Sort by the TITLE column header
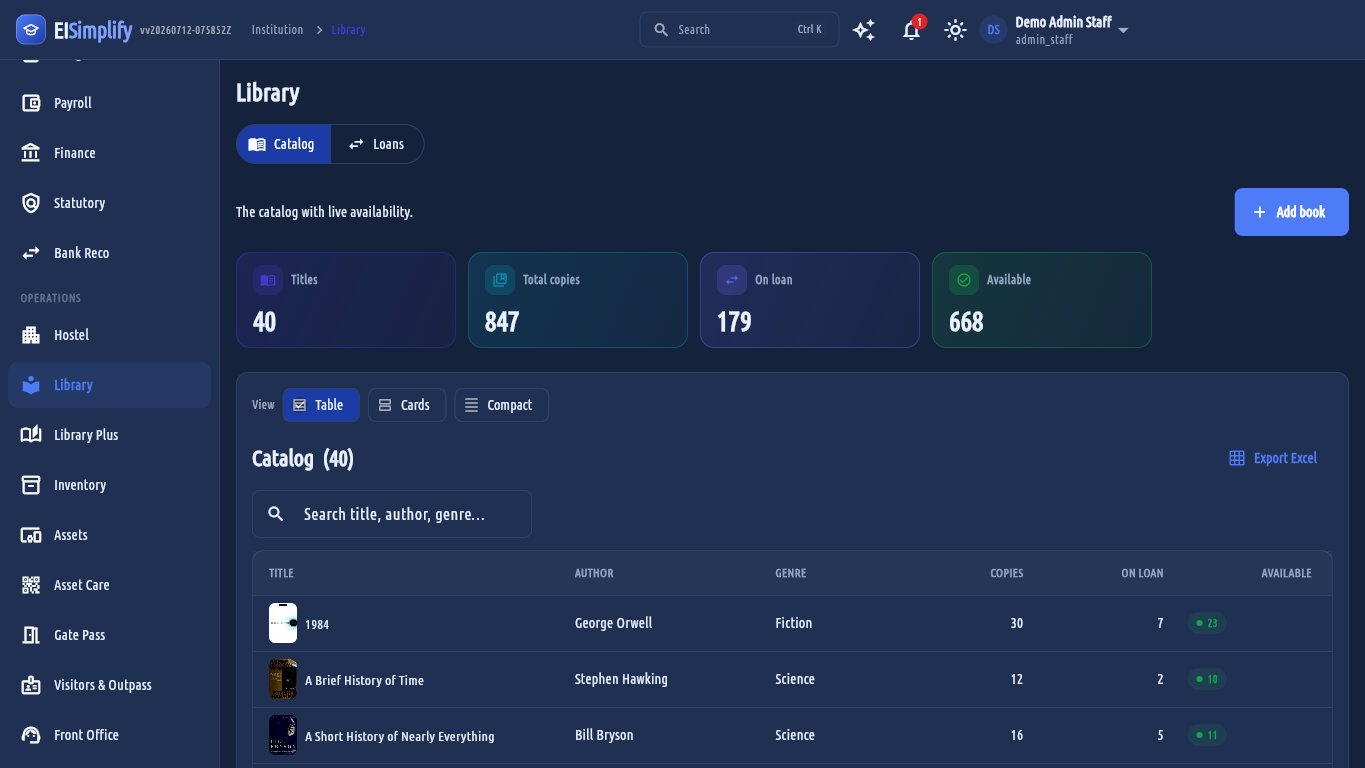The height and width of the screenshot is (768, 1365). point(281,573)
